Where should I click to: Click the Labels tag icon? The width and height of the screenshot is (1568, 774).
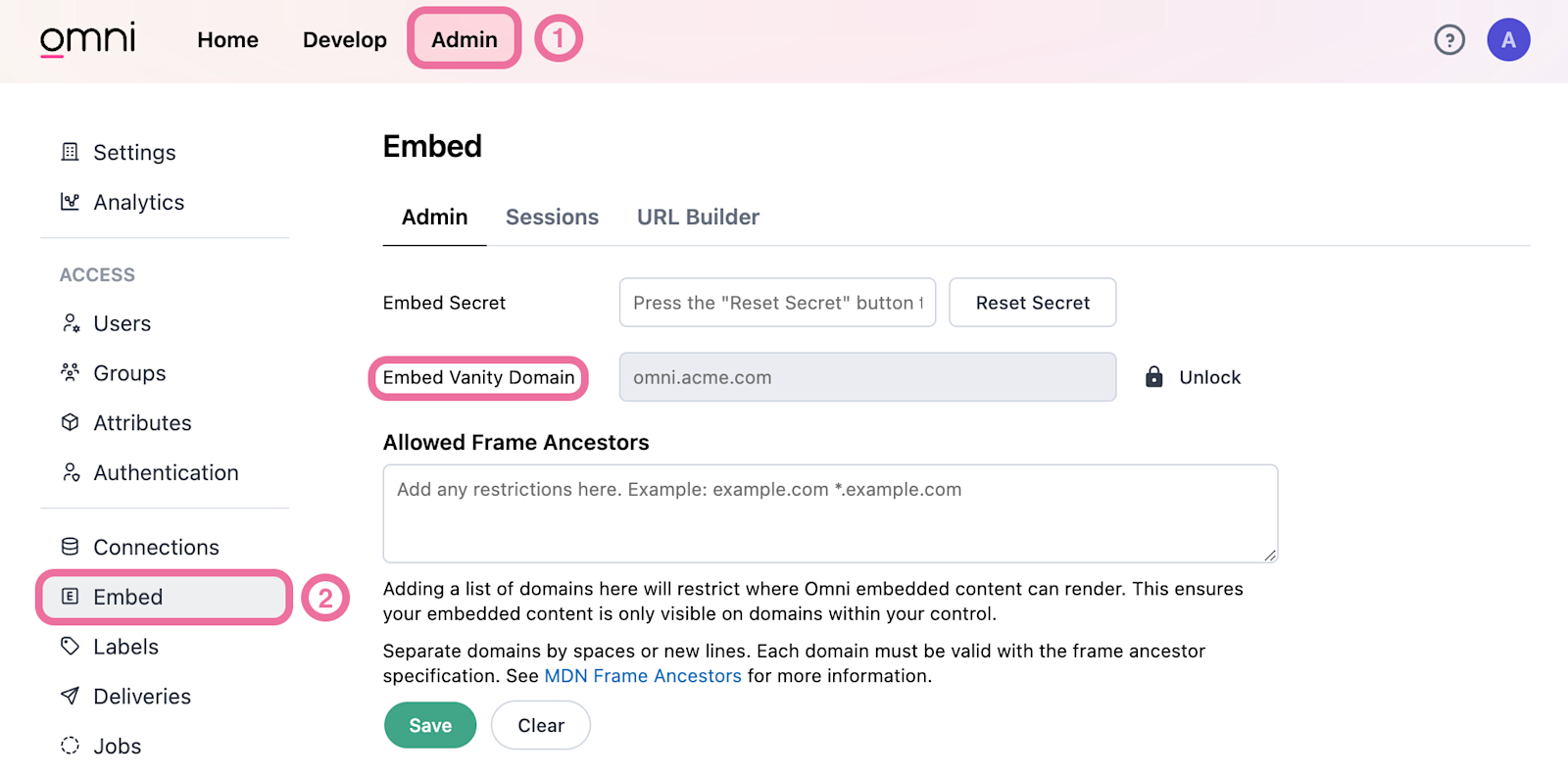pyautogui.click(x=69, y=647)
